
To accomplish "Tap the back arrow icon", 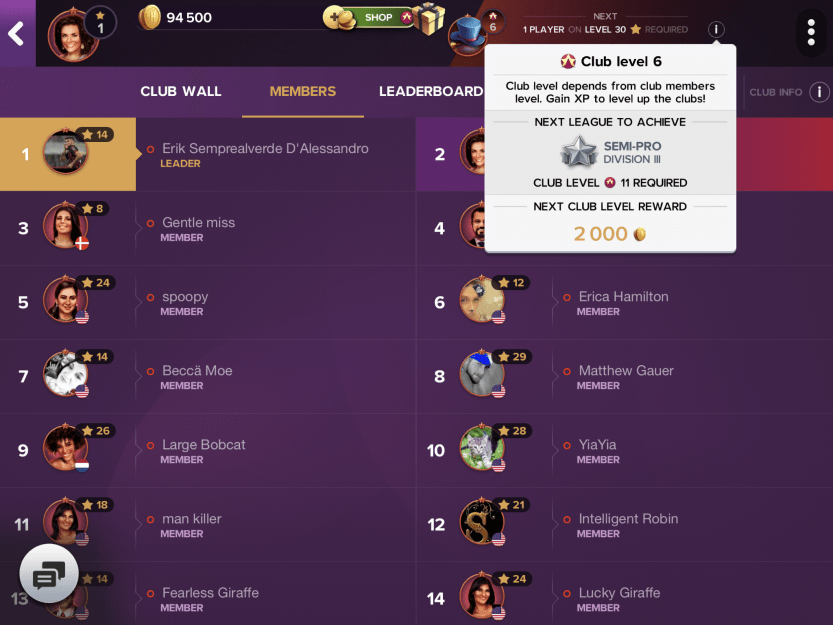I will (16, 33).
